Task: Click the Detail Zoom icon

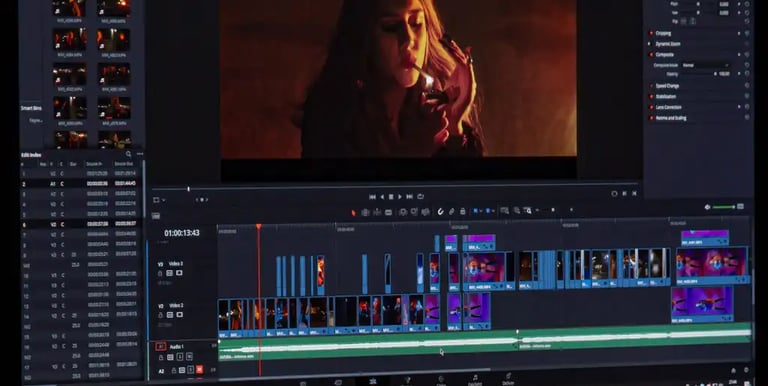Action: [x=517, y=211]
